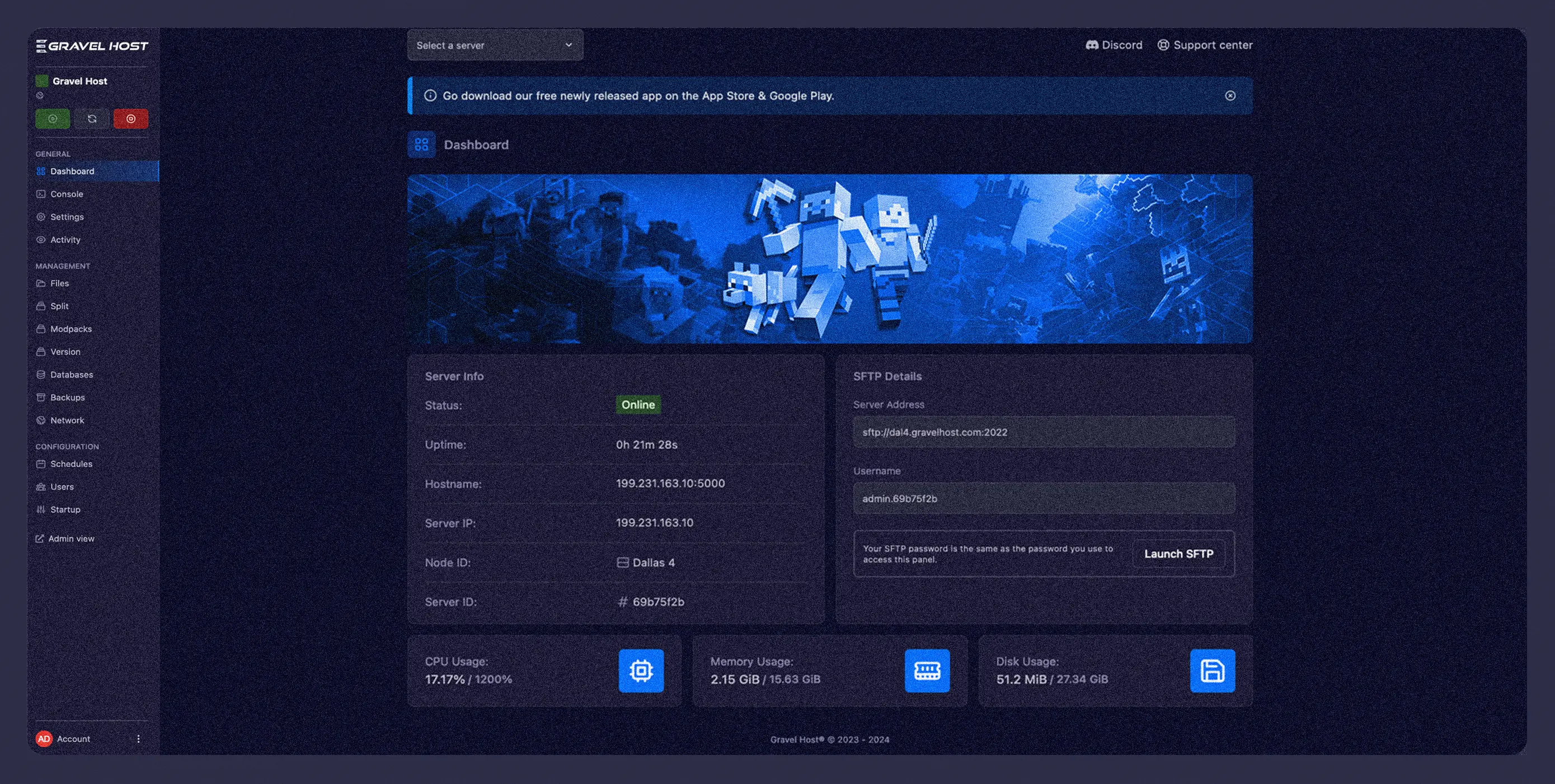Screen dimensions: 1555x784
Task: Click the green server avatar square
Action: [41, 81]
